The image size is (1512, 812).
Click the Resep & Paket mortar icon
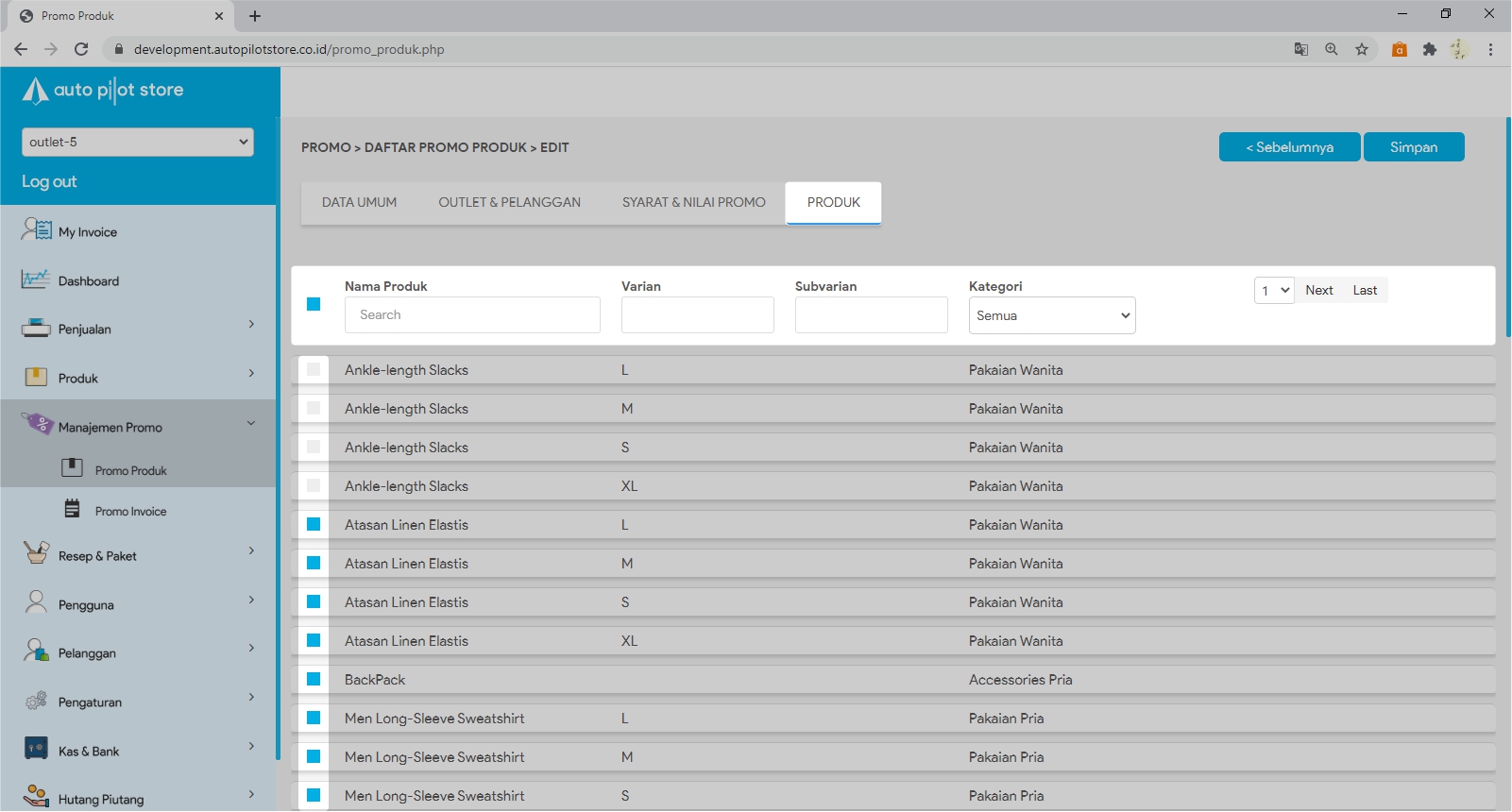pyautogui.click(x=36, y=553)
